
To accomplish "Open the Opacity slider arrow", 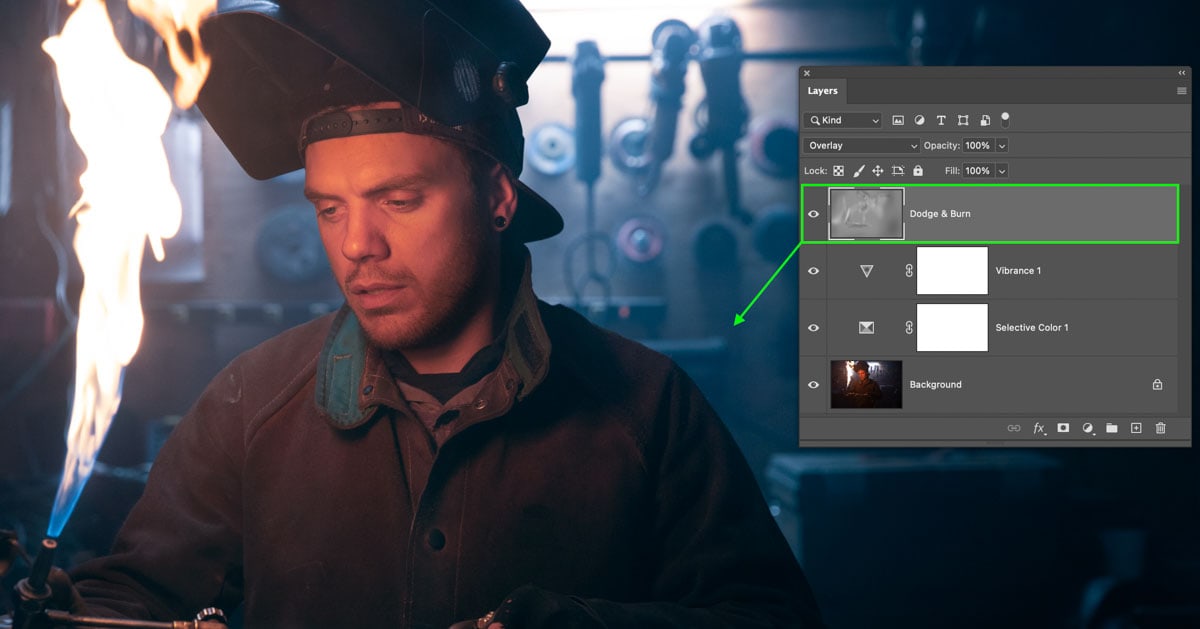I will (x=1002, y=146).
